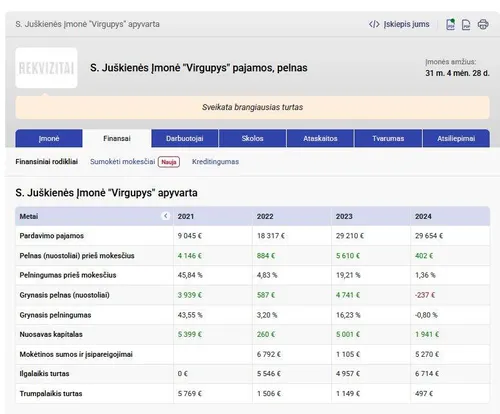The width and height of the screenshot is (500, 414).
Task: Open the Skolos tab
Action: (252, 138)
